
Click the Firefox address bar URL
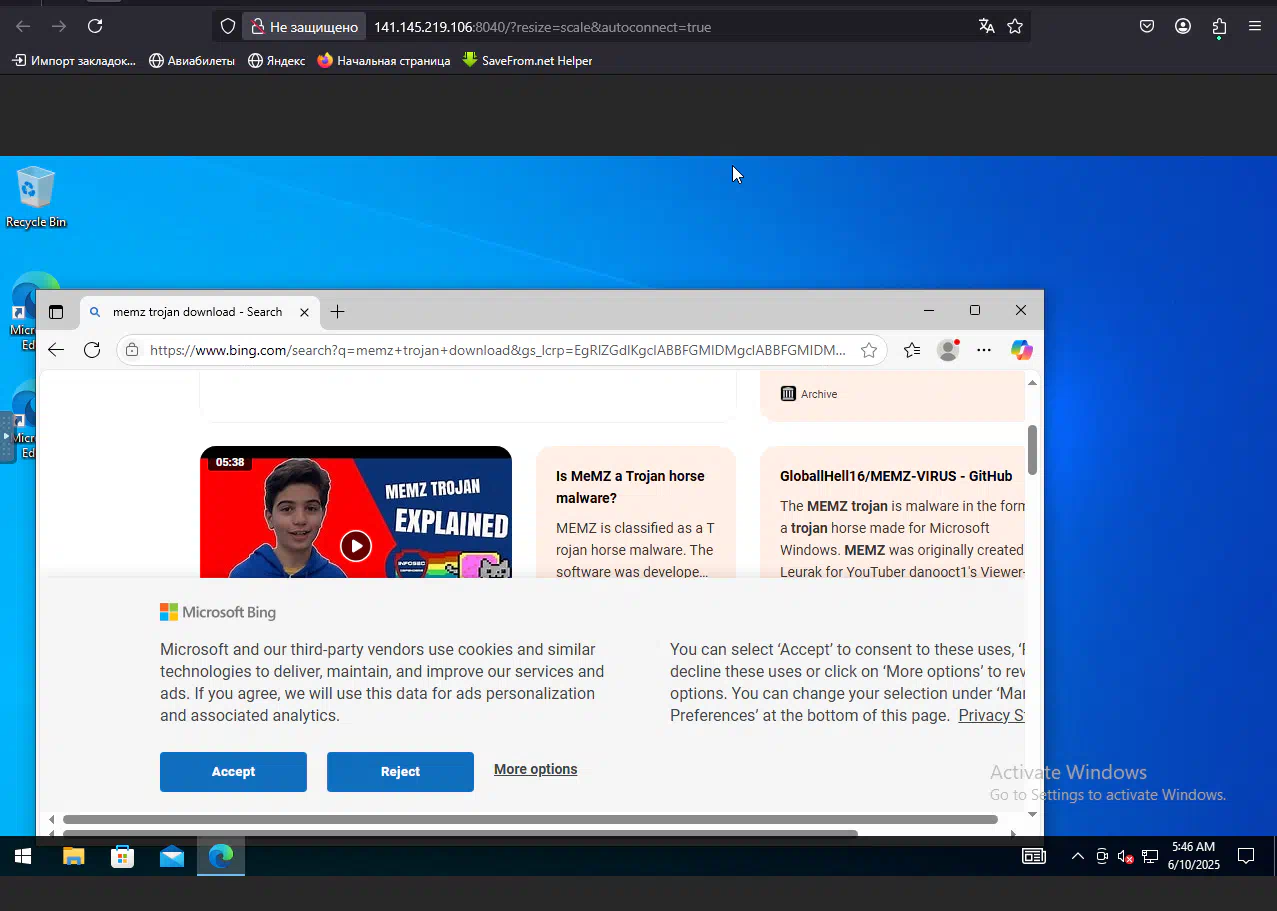542,27
